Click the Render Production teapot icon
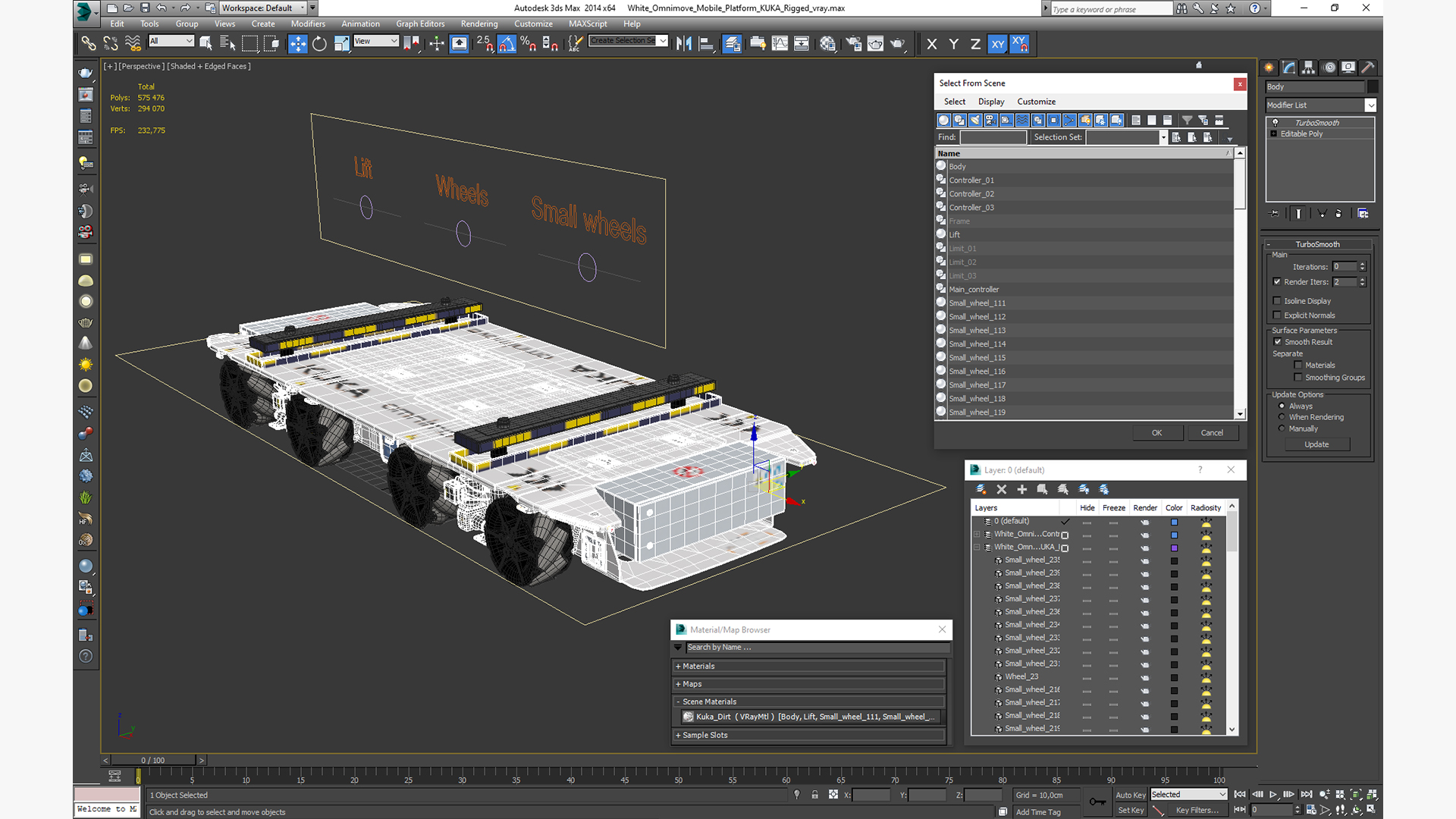This screenshot has width=1456, height=819. tap(897, 44)
